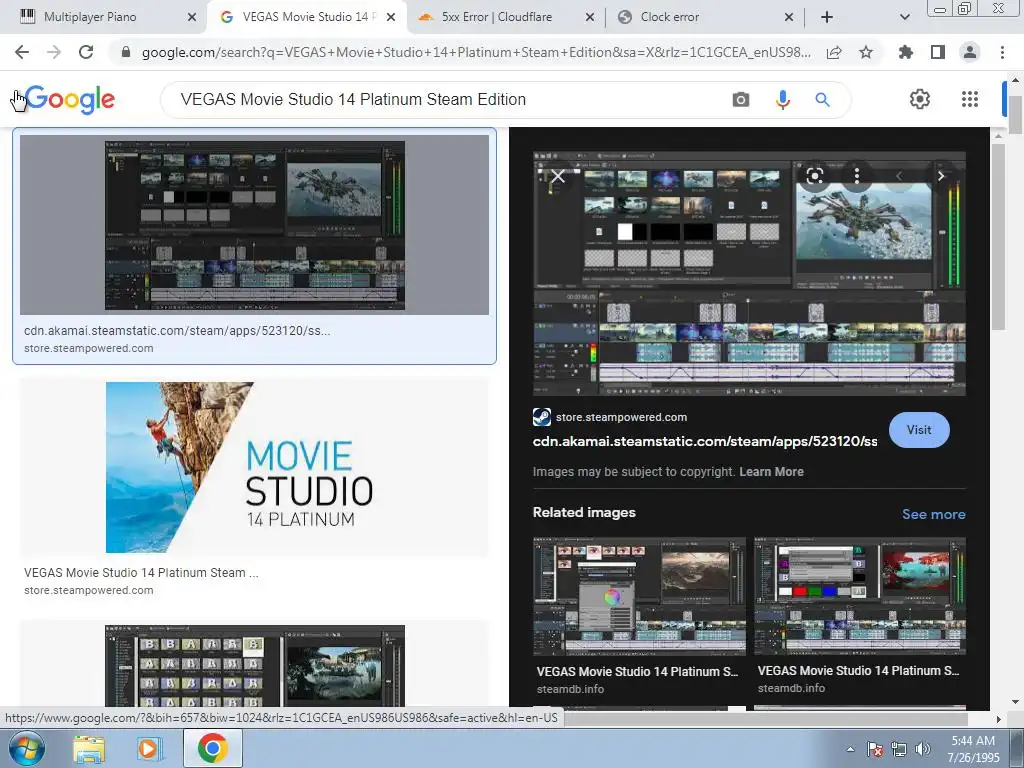Image resolution: width=1024 pixels, height=768 pixels.
Task: Open cdn.akamai.steamstatic.com title in preview panel
Action: [705, 441]
